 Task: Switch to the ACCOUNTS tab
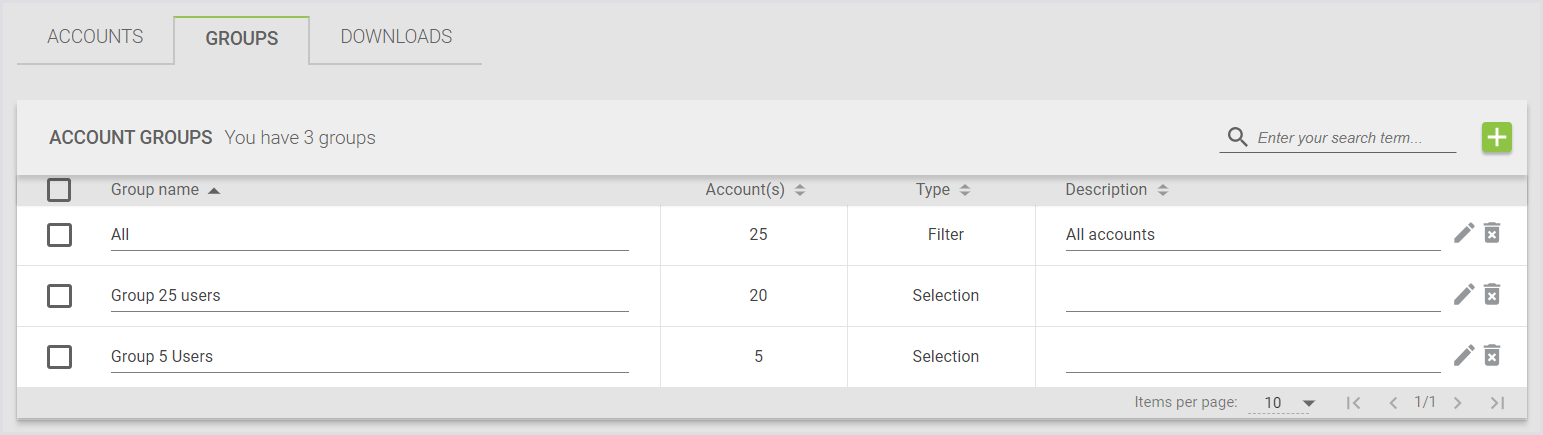click(95, 37)
